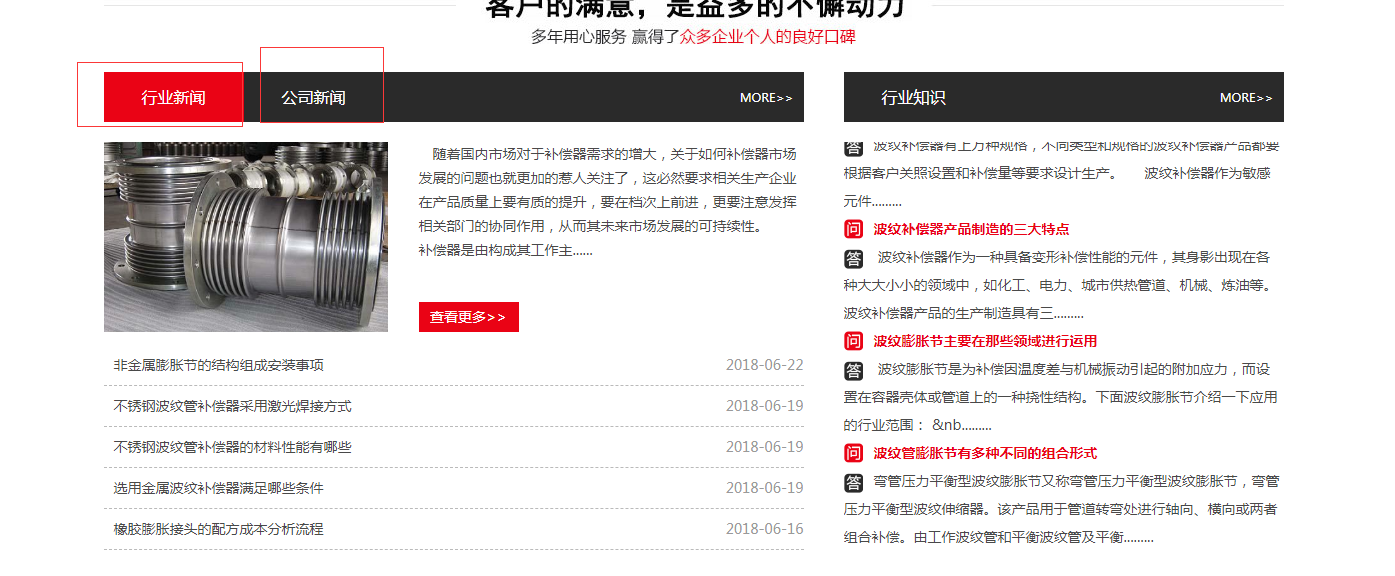Read article 不锈钢波纹管补偿器的材料性能有哪些
This screenshot has width=1395, height=576.
click(x=233, y=447)
